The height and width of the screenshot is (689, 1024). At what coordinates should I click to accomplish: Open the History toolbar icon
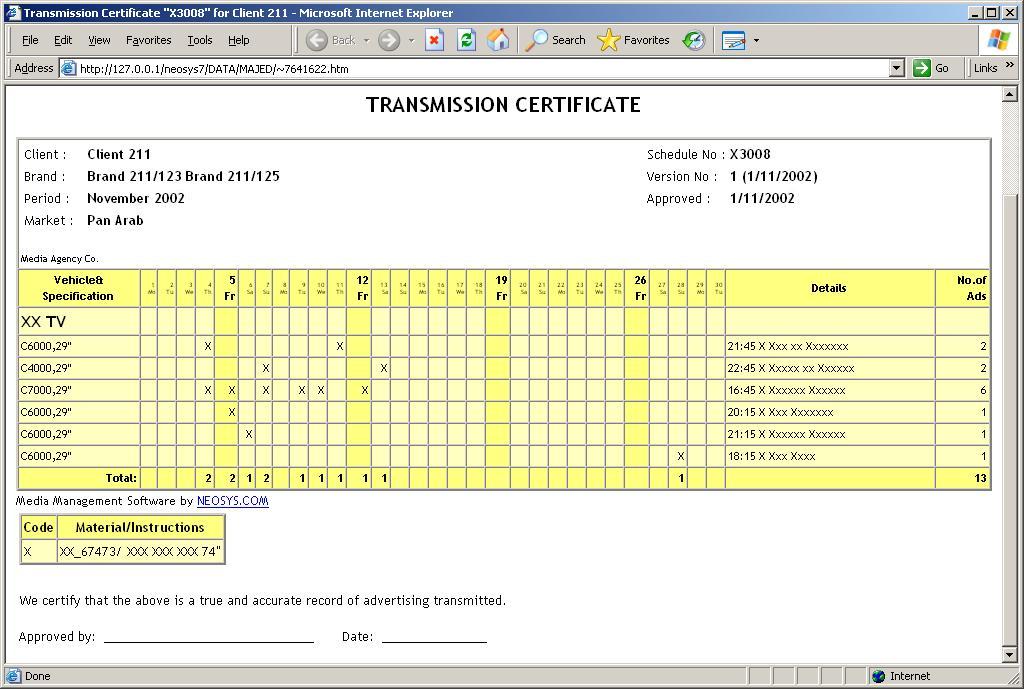(693, 40)
